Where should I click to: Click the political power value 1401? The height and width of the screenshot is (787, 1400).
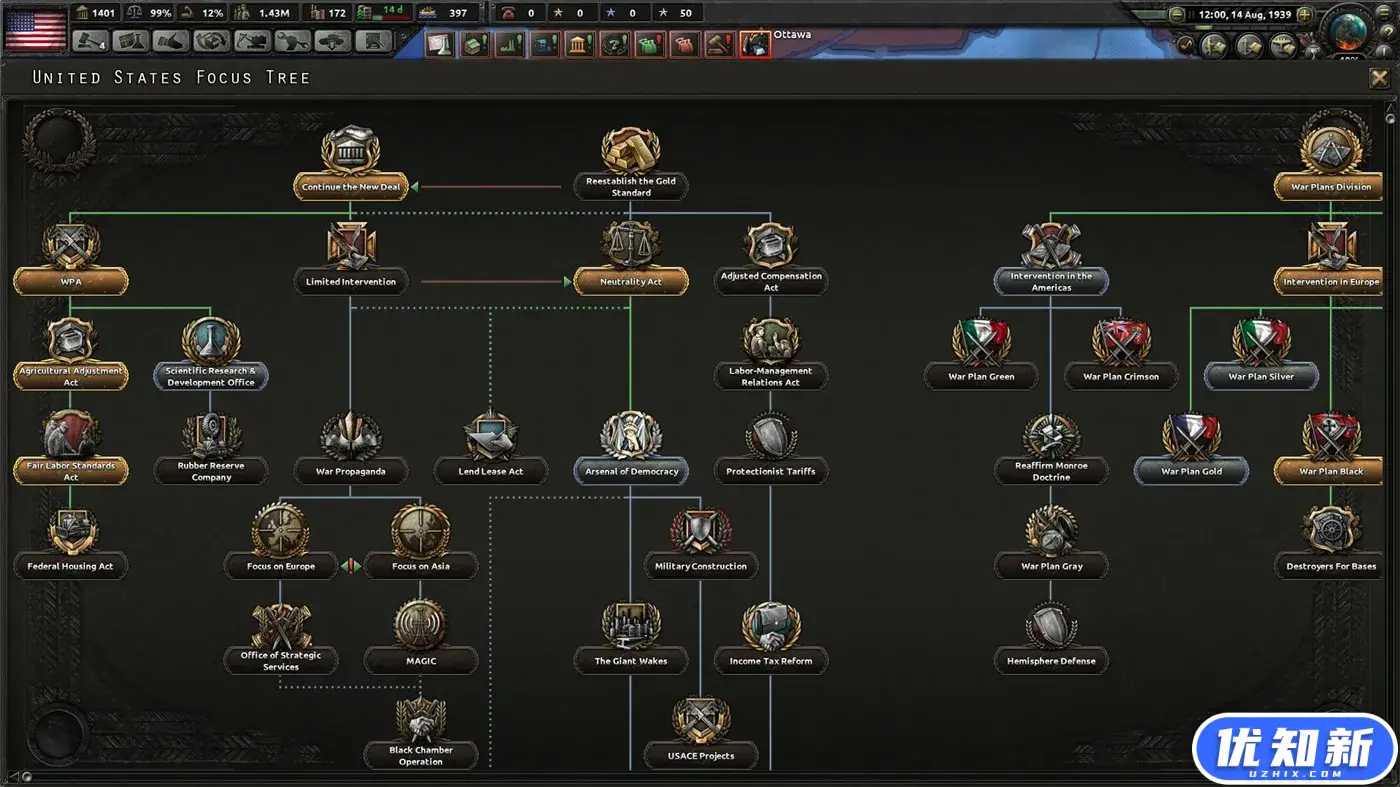point(103,13)
